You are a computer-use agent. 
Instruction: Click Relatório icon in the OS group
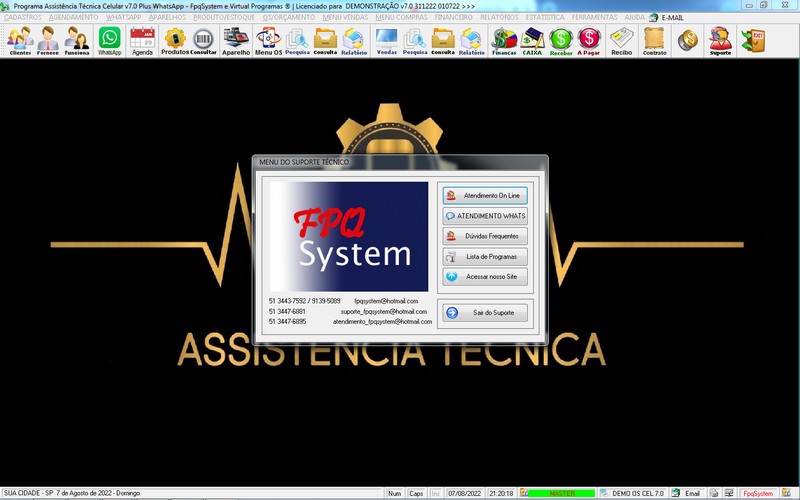pos(354,41)
